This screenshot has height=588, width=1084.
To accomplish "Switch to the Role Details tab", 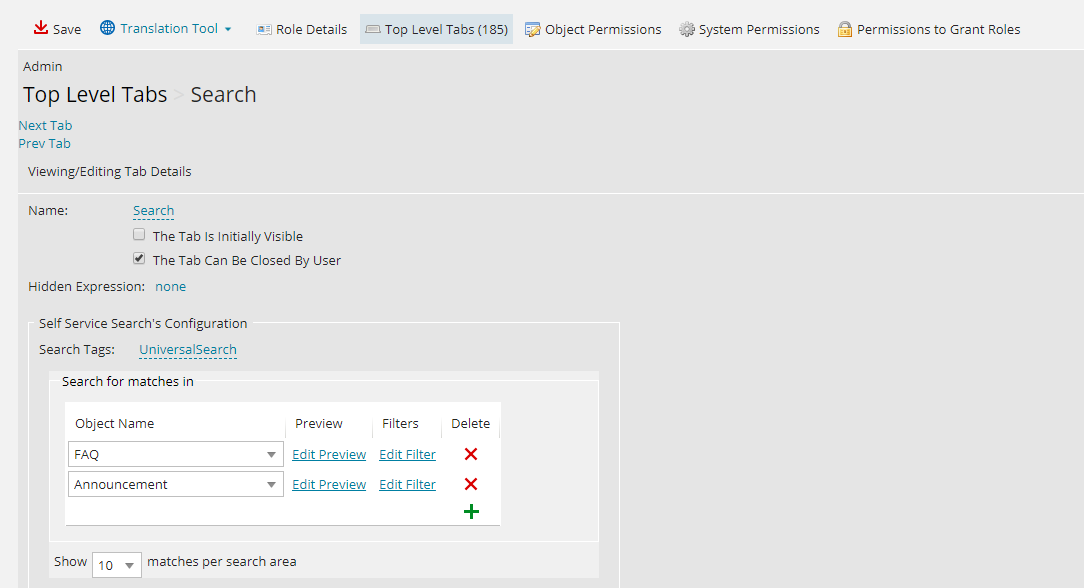I will 302,29.
